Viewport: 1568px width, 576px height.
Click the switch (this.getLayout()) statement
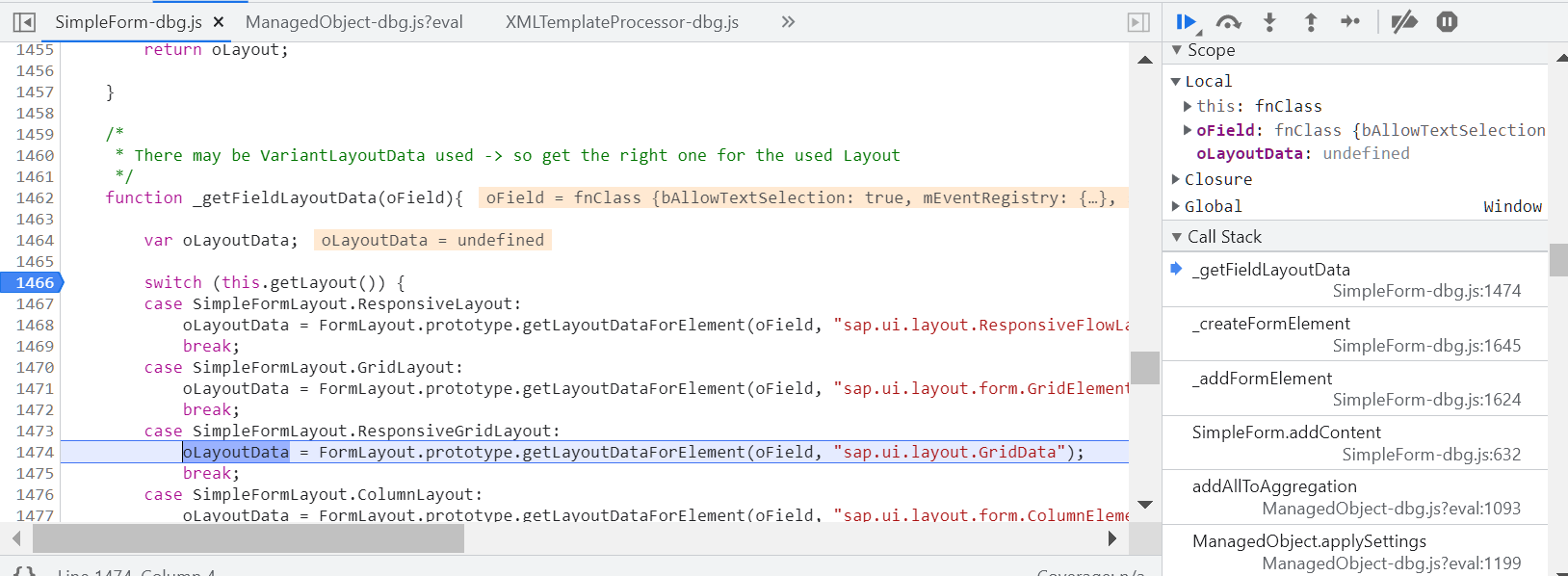(x=274, y=282)
